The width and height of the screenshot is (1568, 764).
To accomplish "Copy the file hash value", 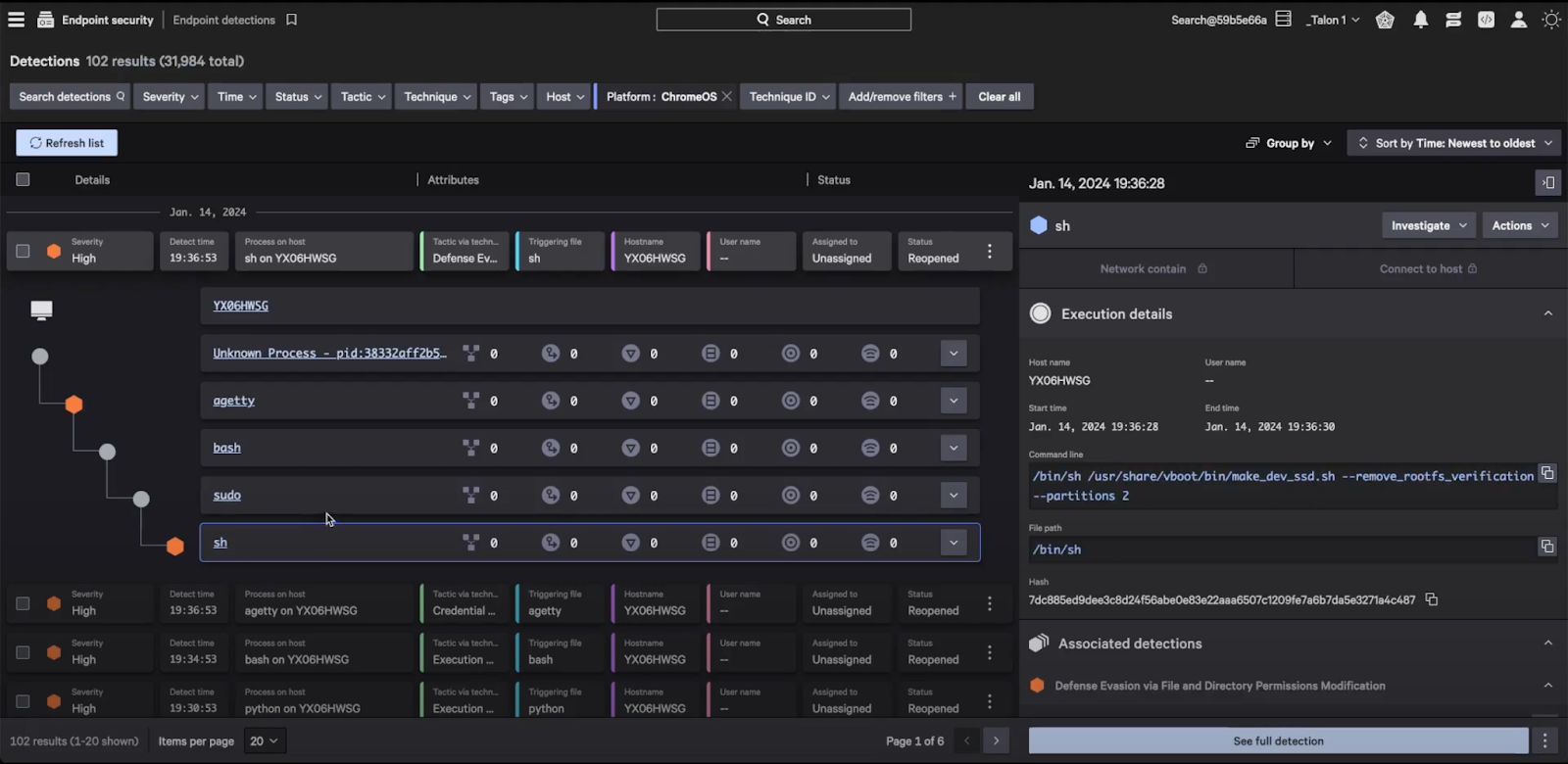I will [x=1432, y=599].
